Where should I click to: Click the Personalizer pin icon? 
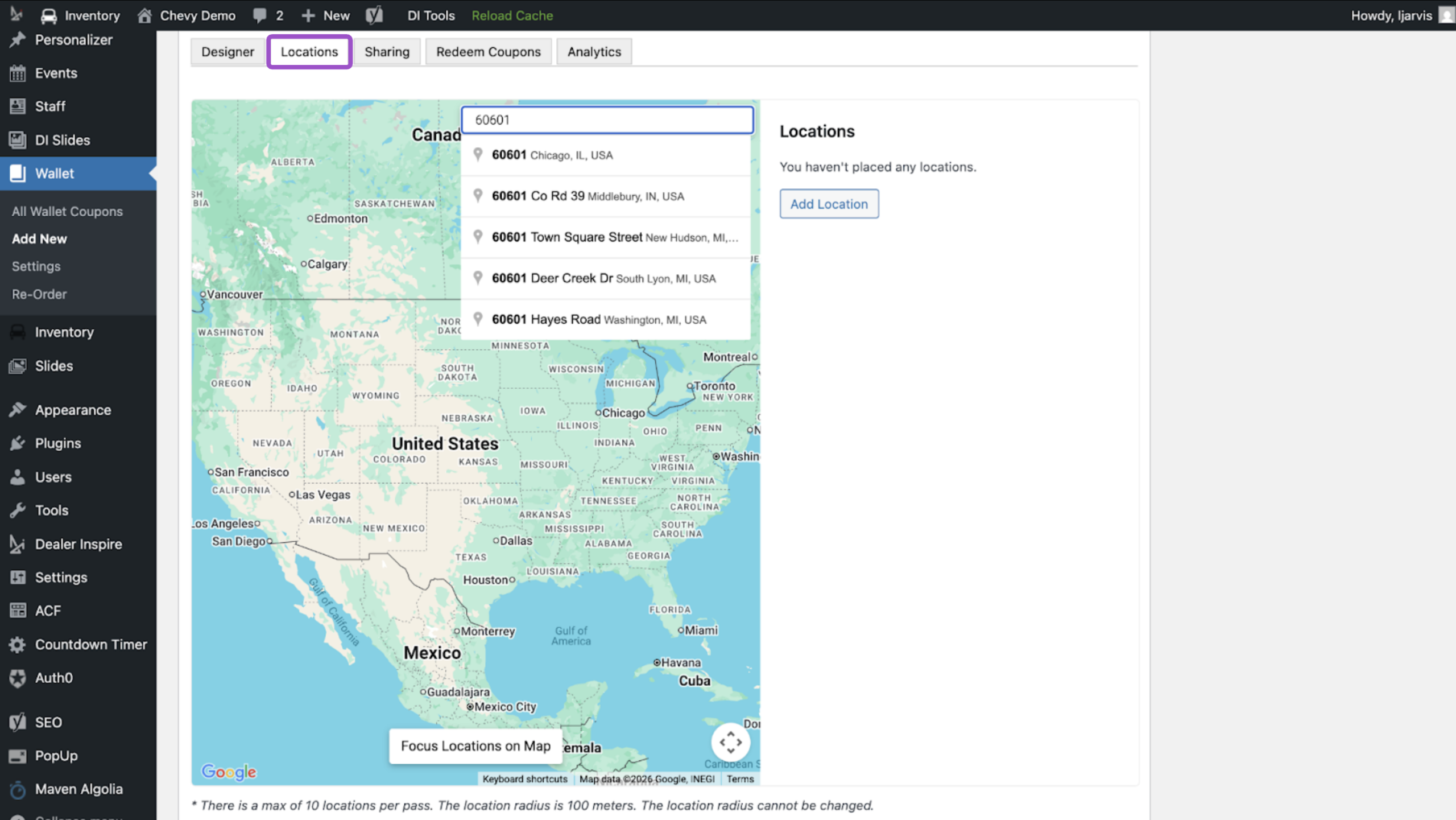[x=18, y=40]
